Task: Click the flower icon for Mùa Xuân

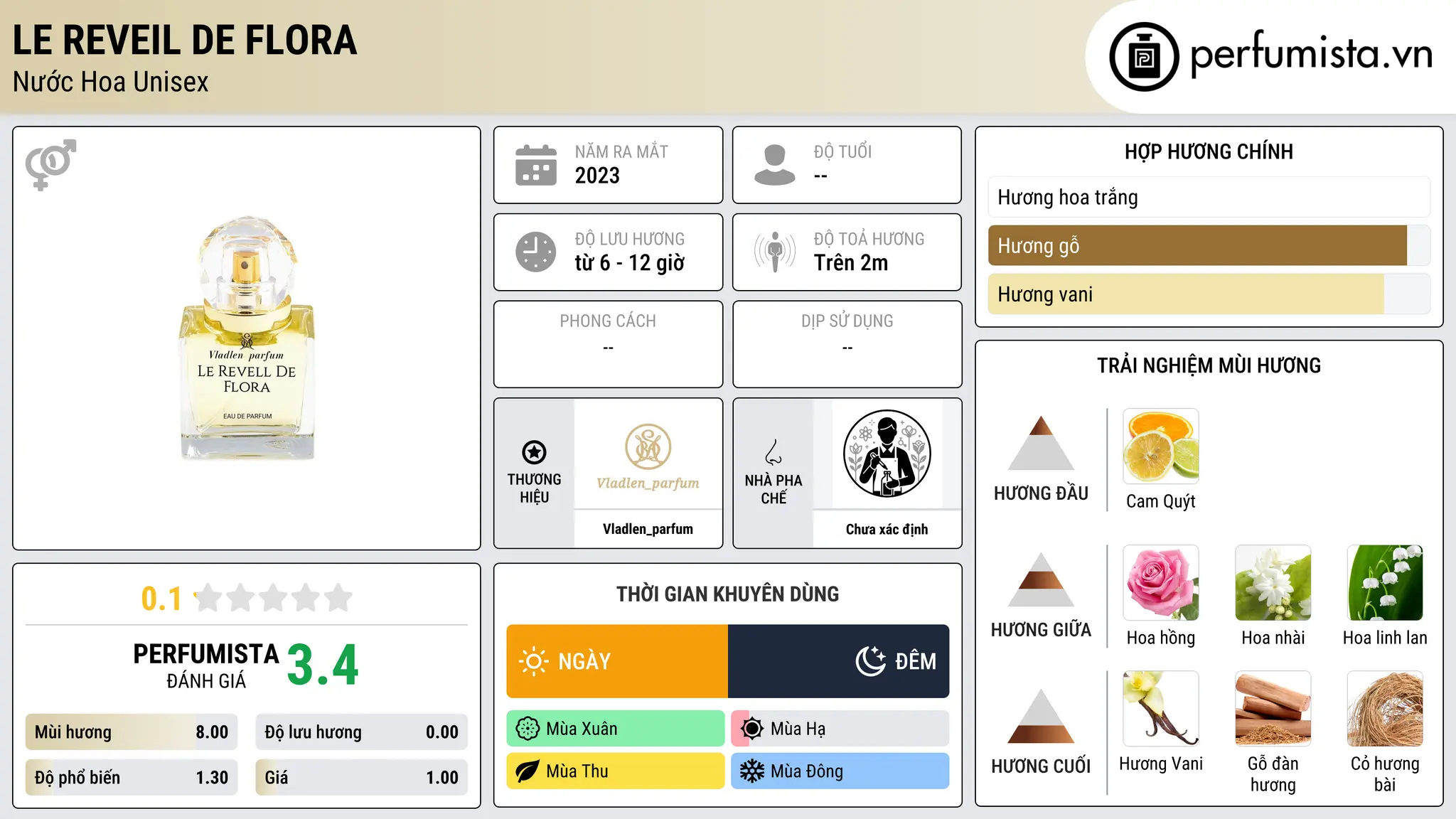Action: coord(528,729)
